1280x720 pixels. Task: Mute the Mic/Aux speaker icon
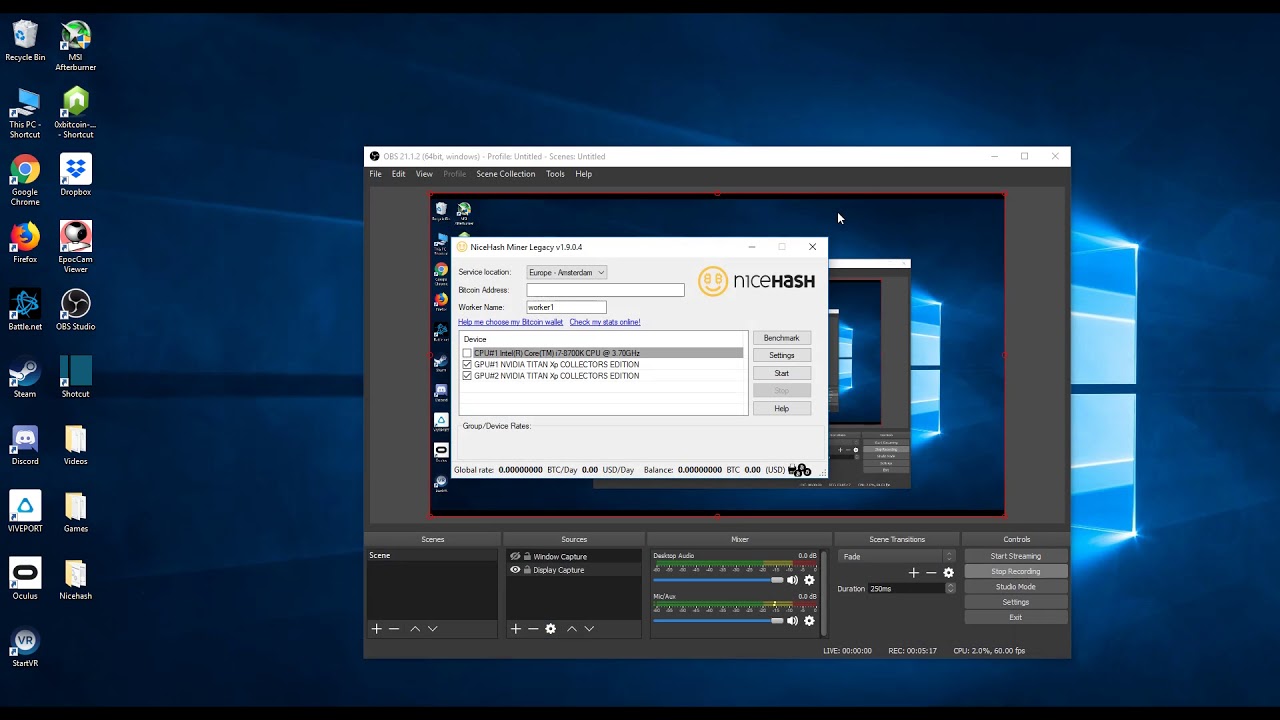[x=792, y=621]
